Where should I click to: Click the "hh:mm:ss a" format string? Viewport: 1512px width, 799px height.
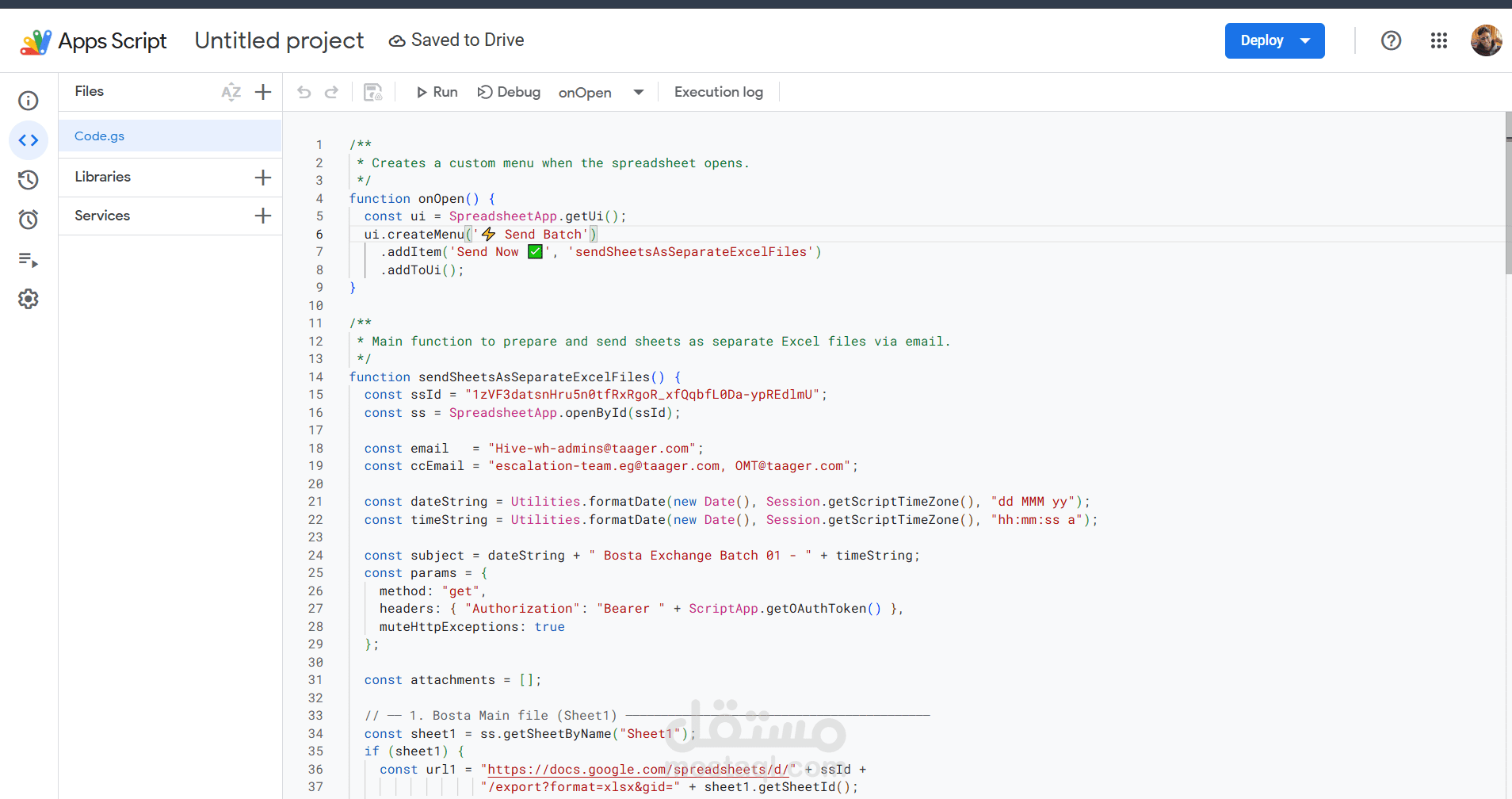[1037, 519]
